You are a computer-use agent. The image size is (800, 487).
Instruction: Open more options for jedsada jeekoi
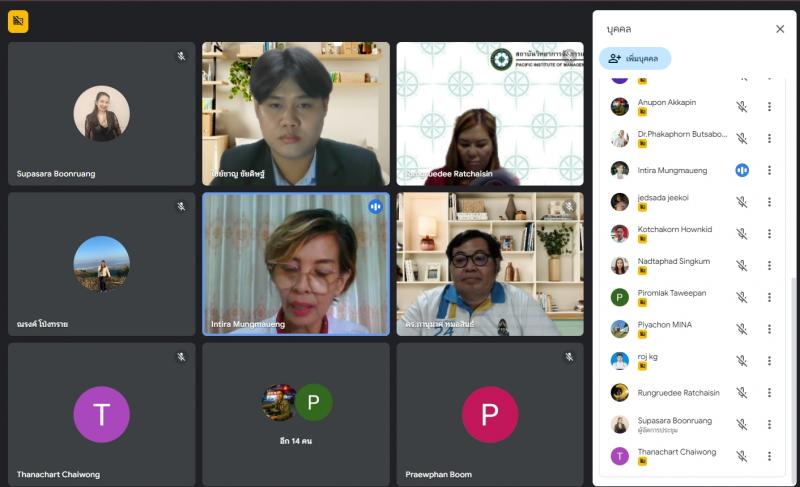pos(769,202)
